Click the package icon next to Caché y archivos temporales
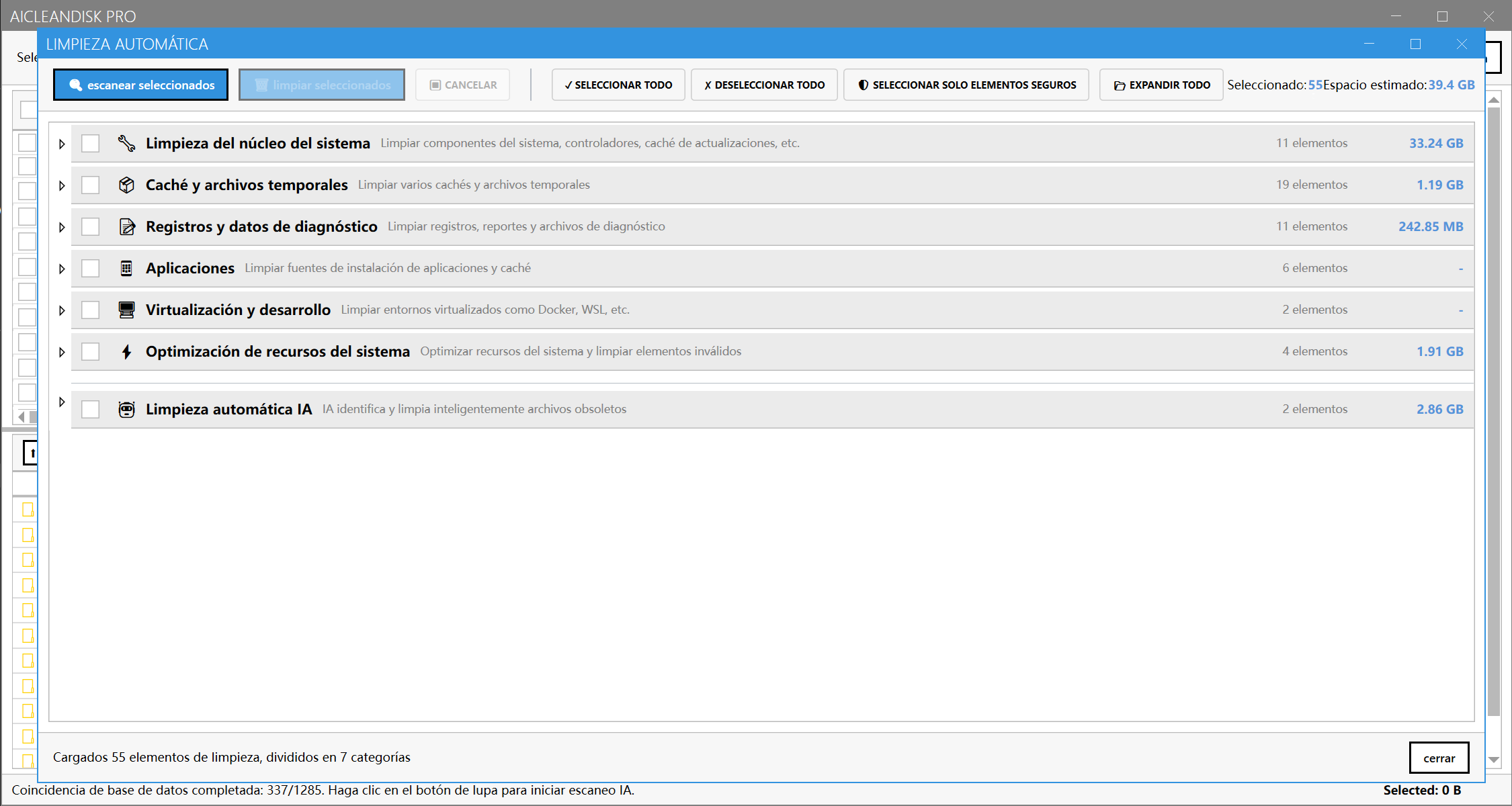The image size is (1512, 806). pos(127,185)
